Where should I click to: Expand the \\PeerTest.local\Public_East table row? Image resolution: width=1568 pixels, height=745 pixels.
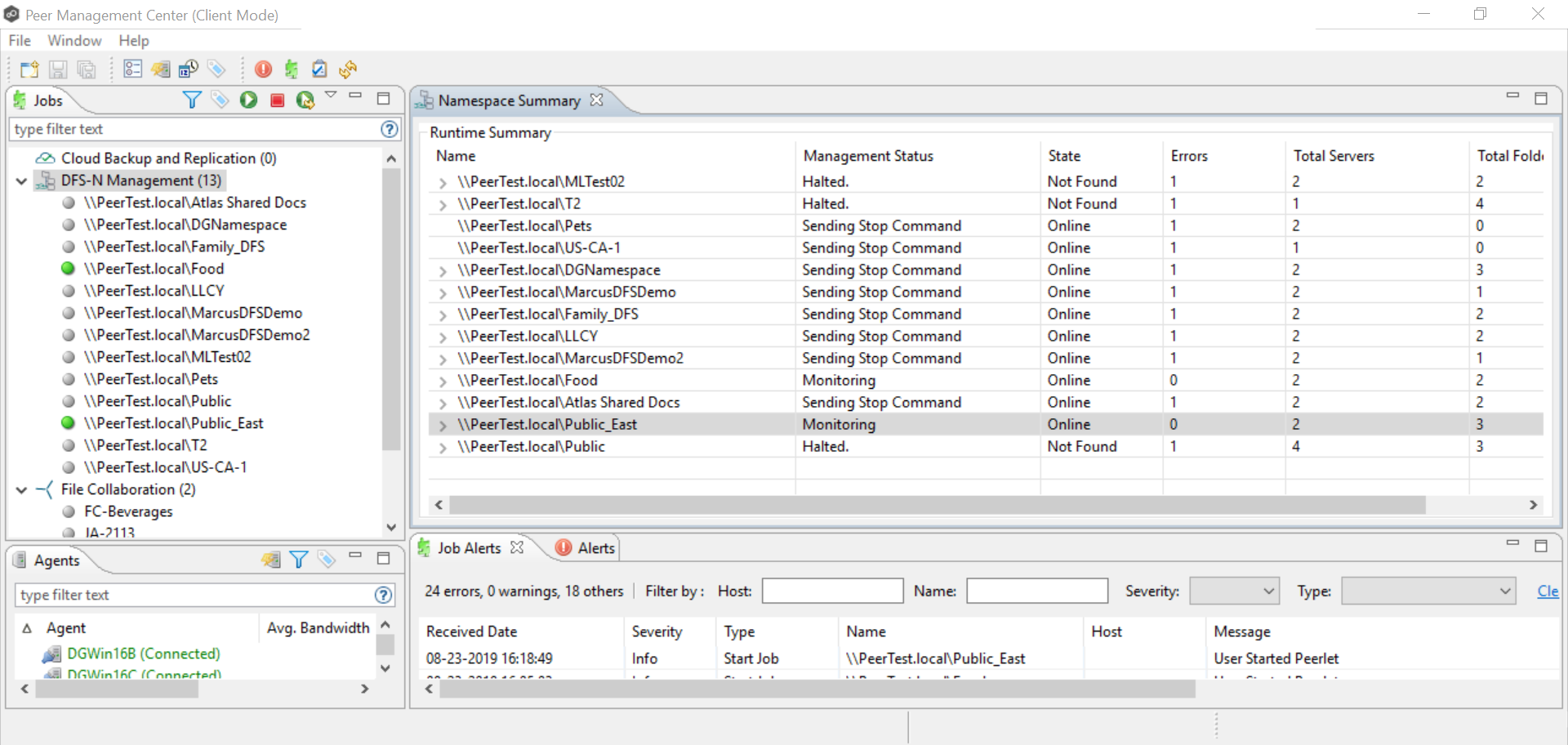443,425
